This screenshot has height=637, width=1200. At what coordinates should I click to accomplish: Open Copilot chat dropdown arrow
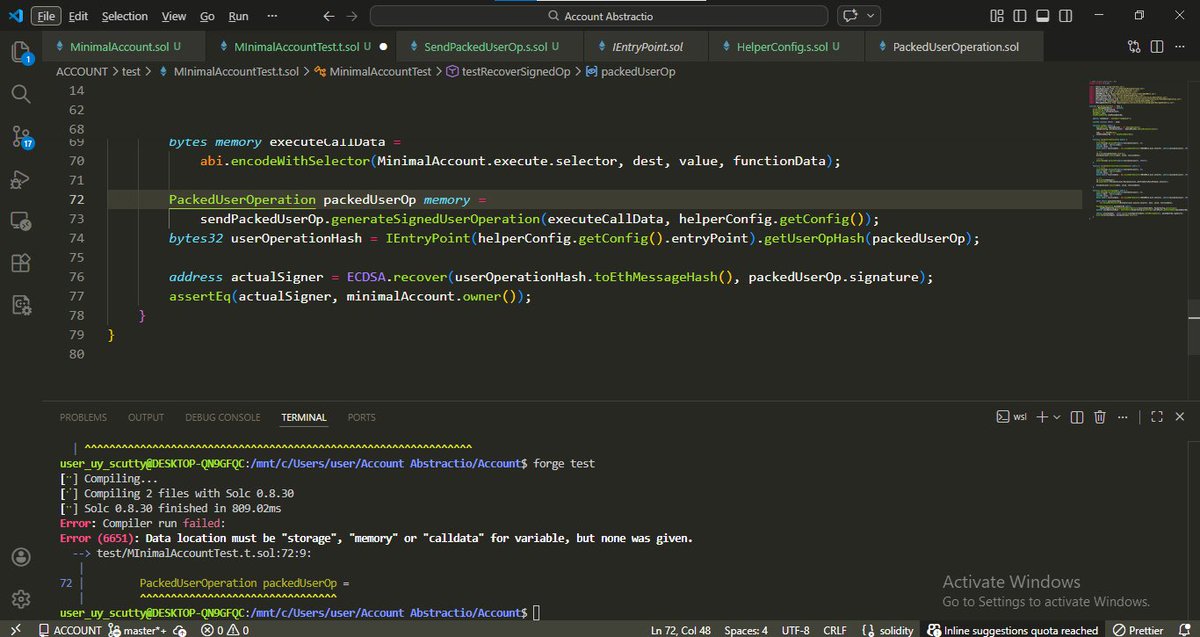[872, 16]
